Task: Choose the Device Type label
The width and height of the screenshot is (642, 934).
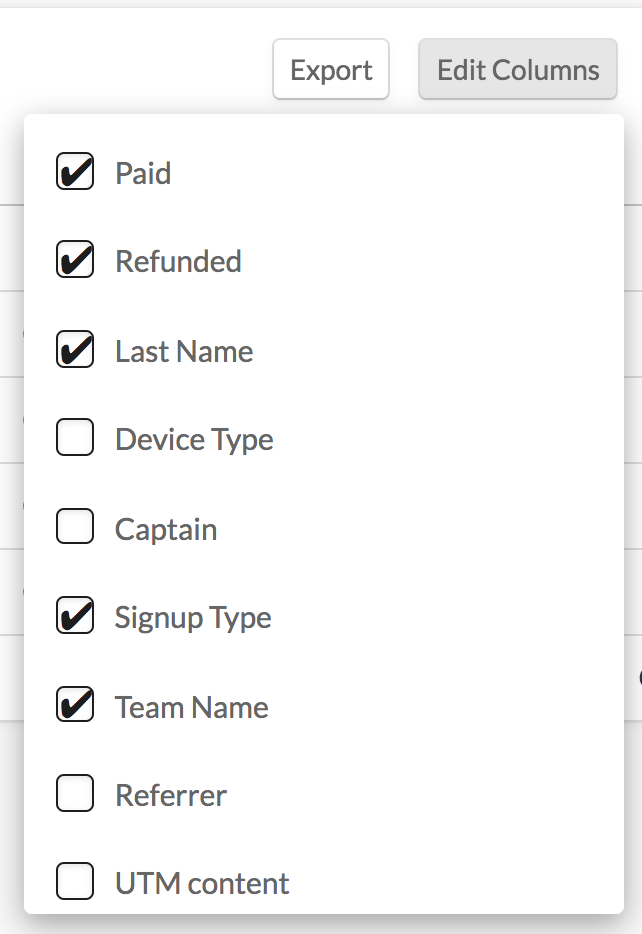Action: tap(194, 439)
